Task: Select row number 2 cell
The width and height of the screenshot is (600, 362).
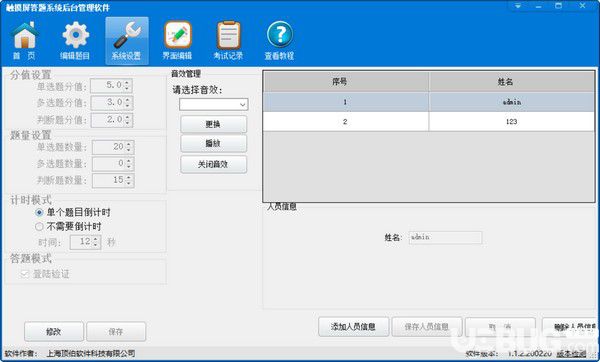Action: pos(346,122)
